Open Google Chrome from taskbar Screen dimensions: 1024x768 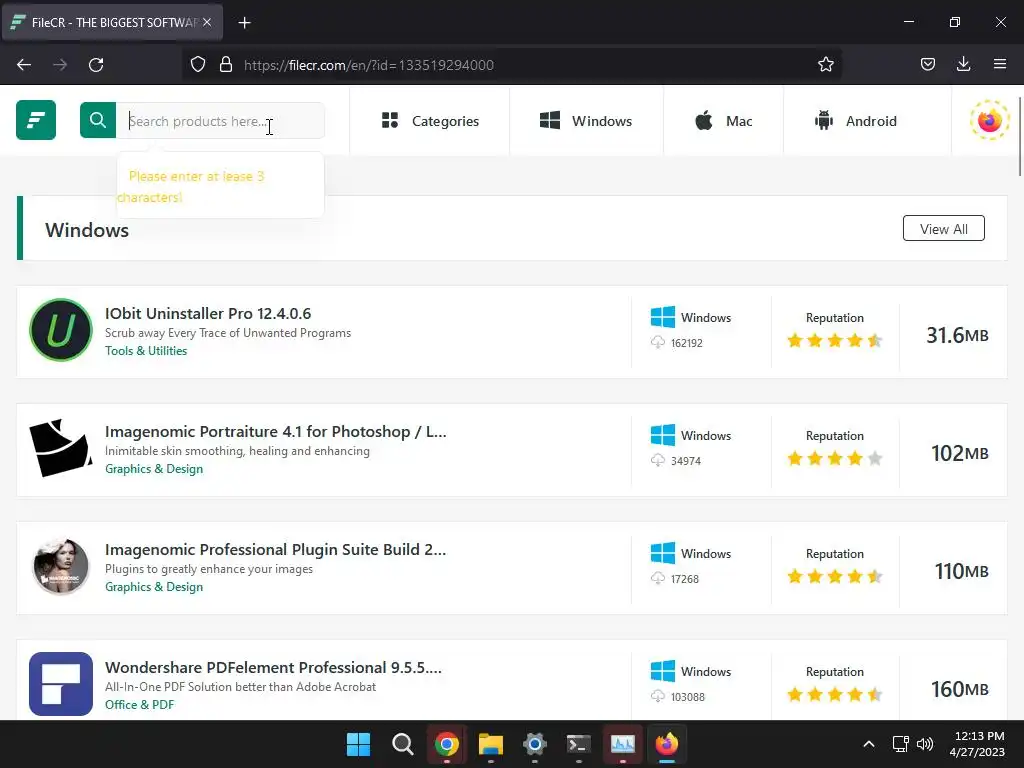447,744
